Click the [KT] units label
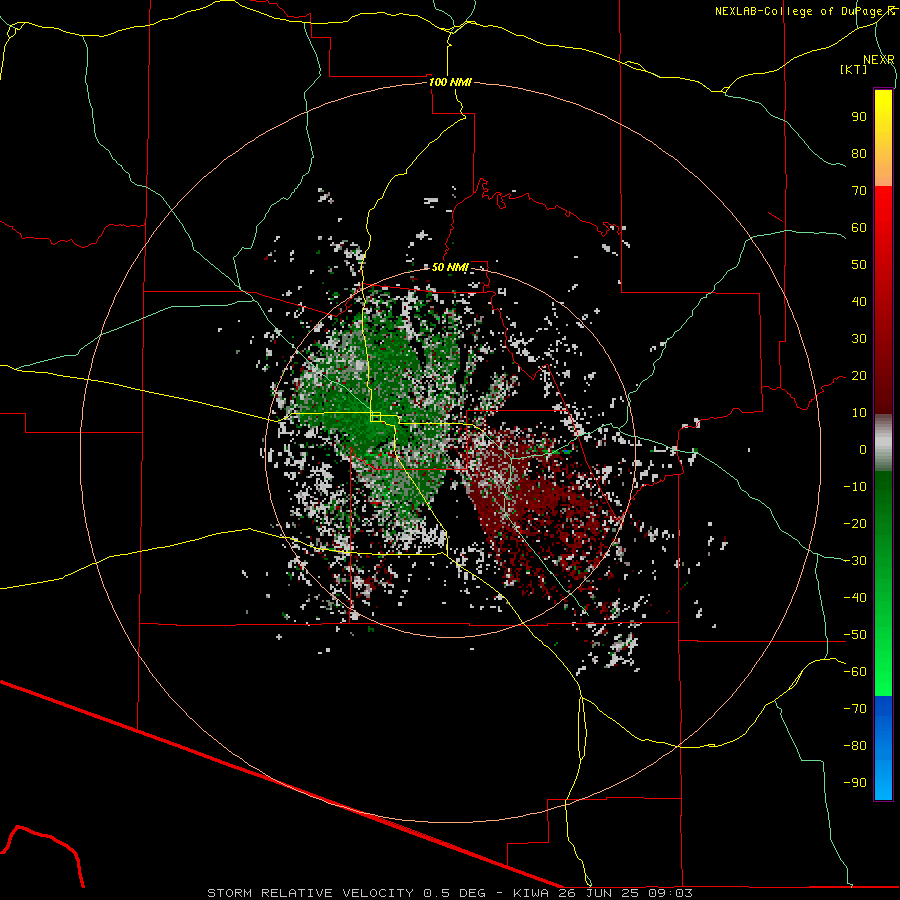 click(854, 69)
